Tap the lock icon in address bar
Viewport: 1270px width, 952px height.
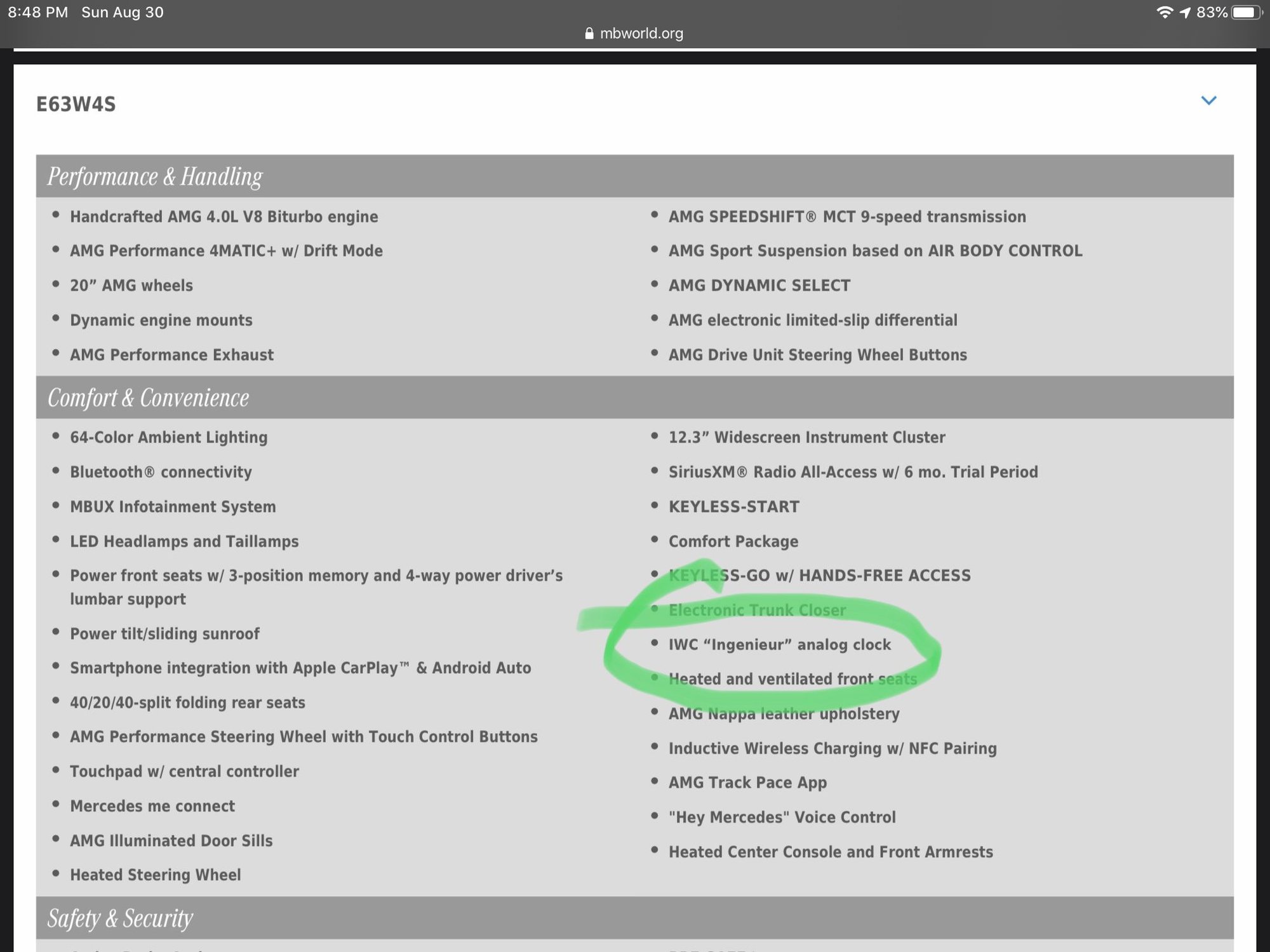[589, 34]
